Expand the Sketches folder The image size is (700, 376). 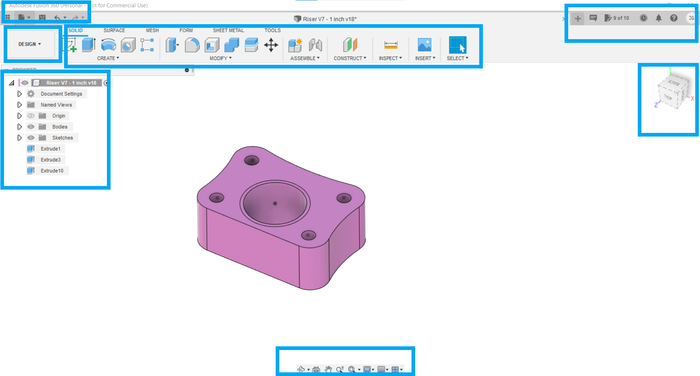[19, 138]
